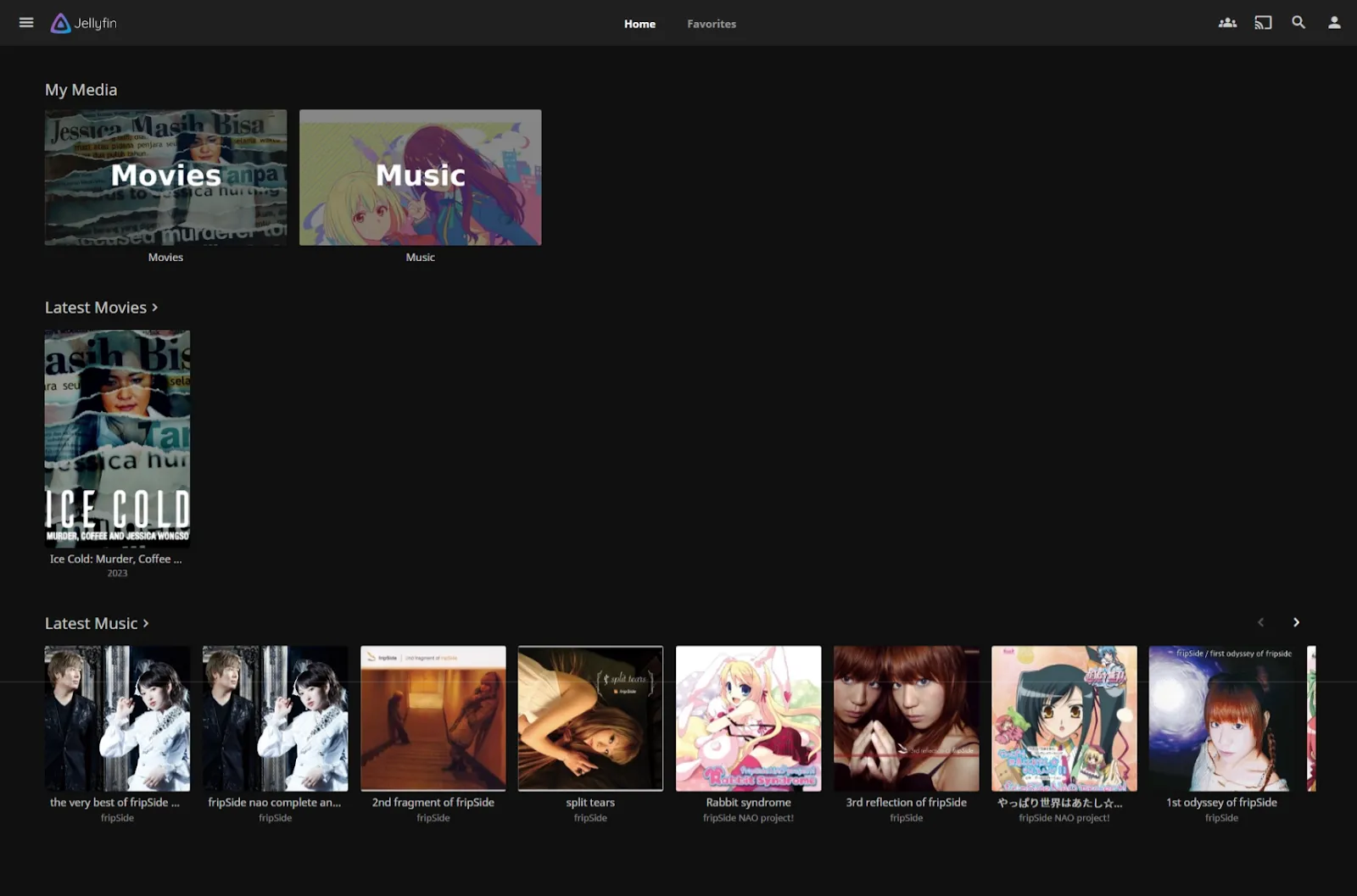Switch to the Home tab
The height and width of the screenshot is (896, 1357).
point(639,24)
